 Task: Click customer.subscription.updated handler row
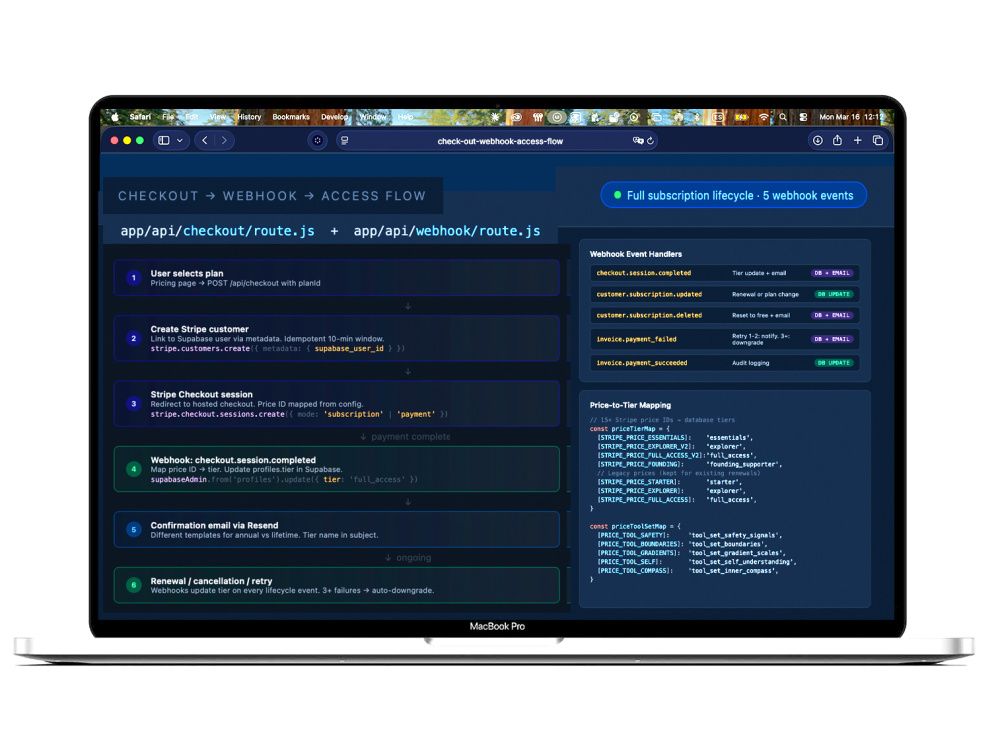[724, 294]
